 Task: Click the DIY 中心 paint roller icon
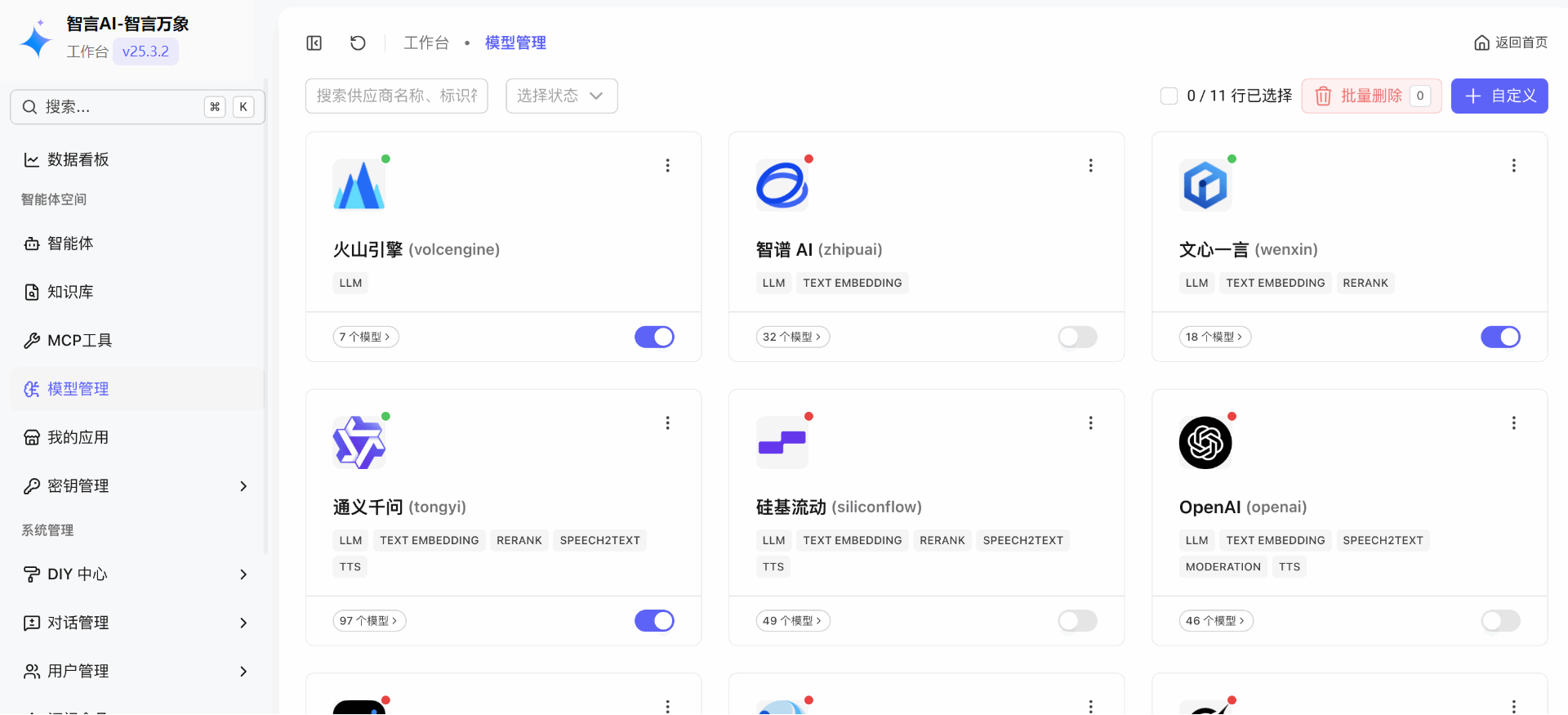(32, 574)
